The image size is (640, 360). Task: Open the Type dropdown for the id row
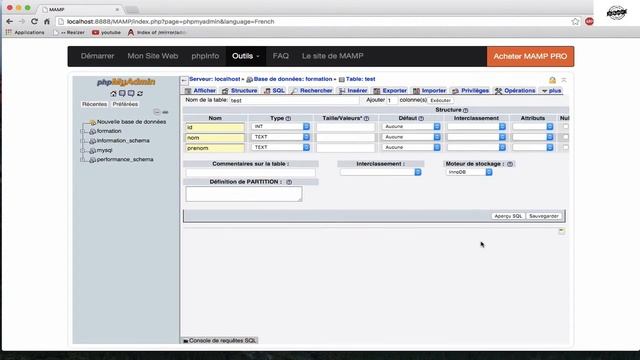(x=280, y=127)
